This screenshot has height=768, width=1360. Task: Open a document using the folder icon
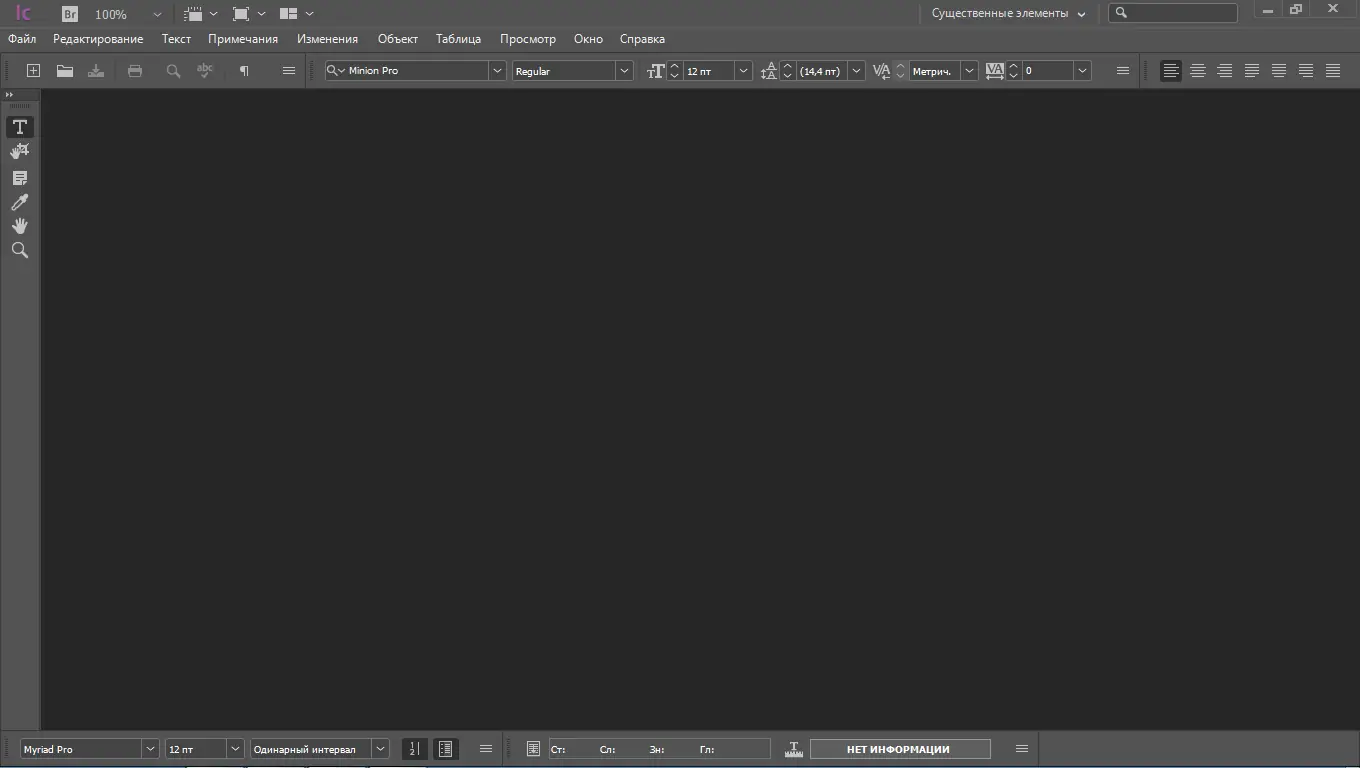pos(64,70)
